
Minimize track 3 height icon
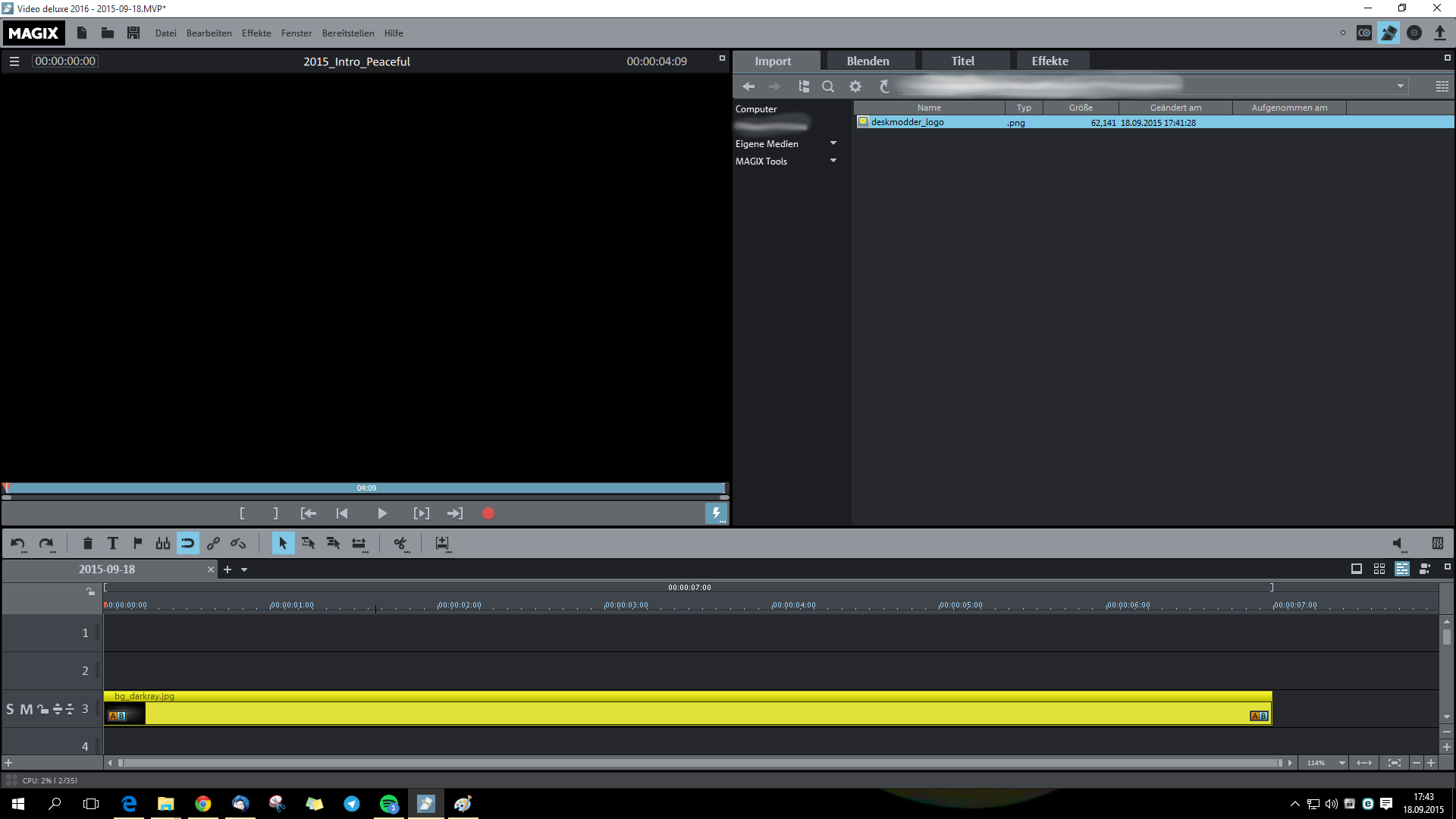70,709
